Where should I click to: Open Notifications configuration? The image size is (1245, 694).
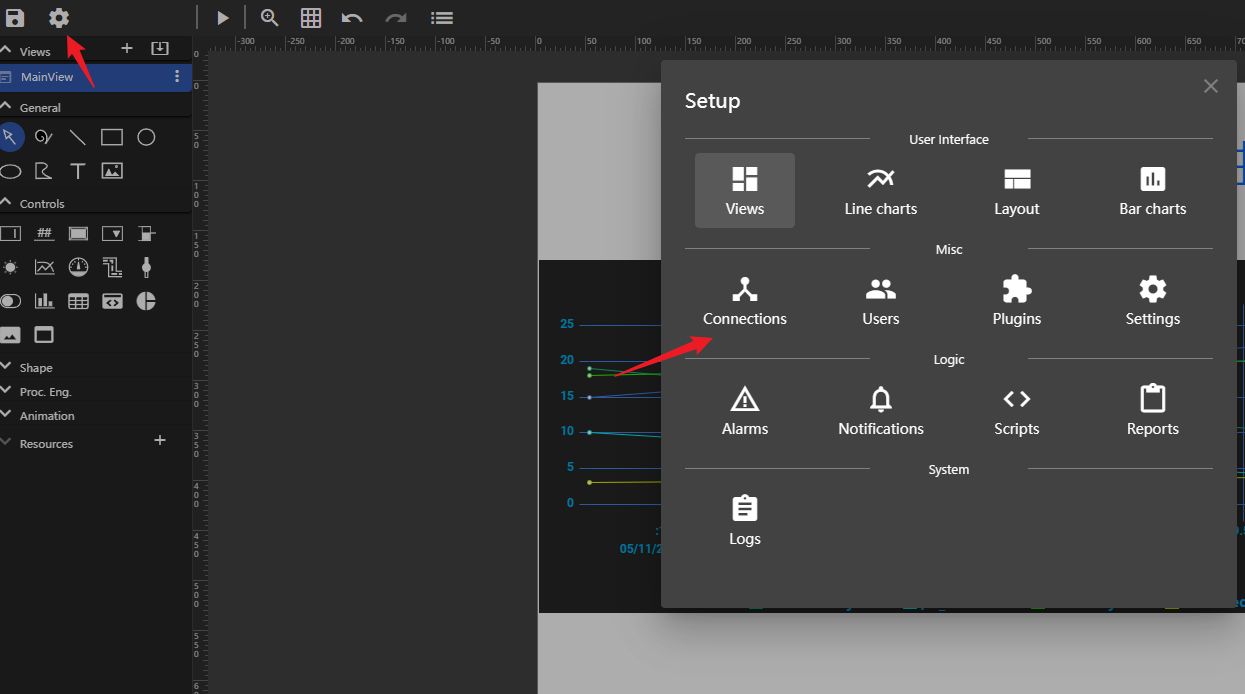[x=881, y=410]
